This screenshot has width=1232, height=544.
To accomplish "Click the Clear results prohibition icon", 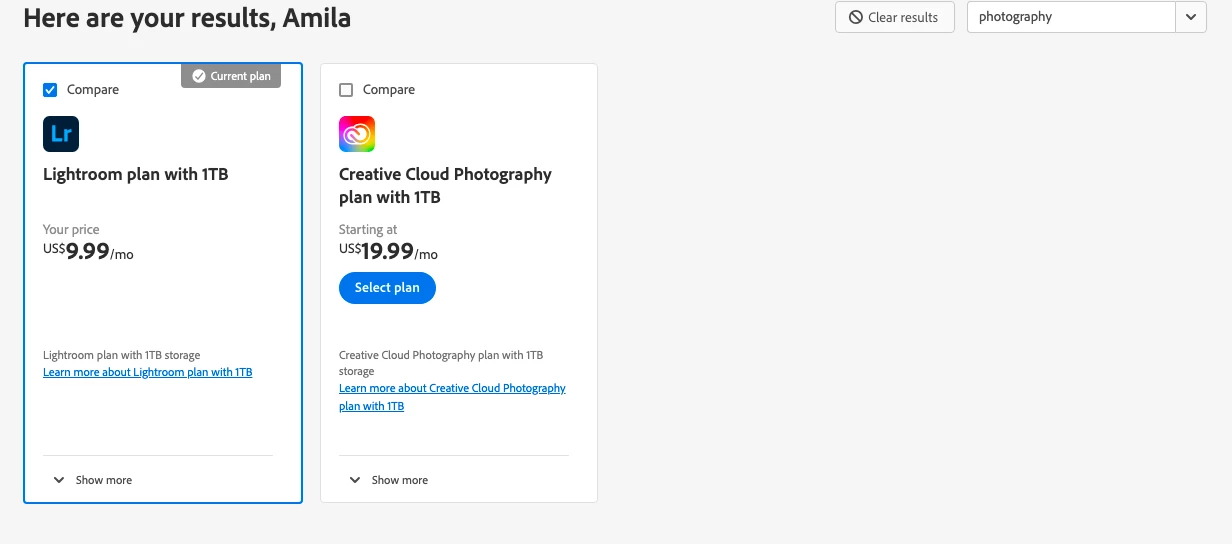I will 856,17.
